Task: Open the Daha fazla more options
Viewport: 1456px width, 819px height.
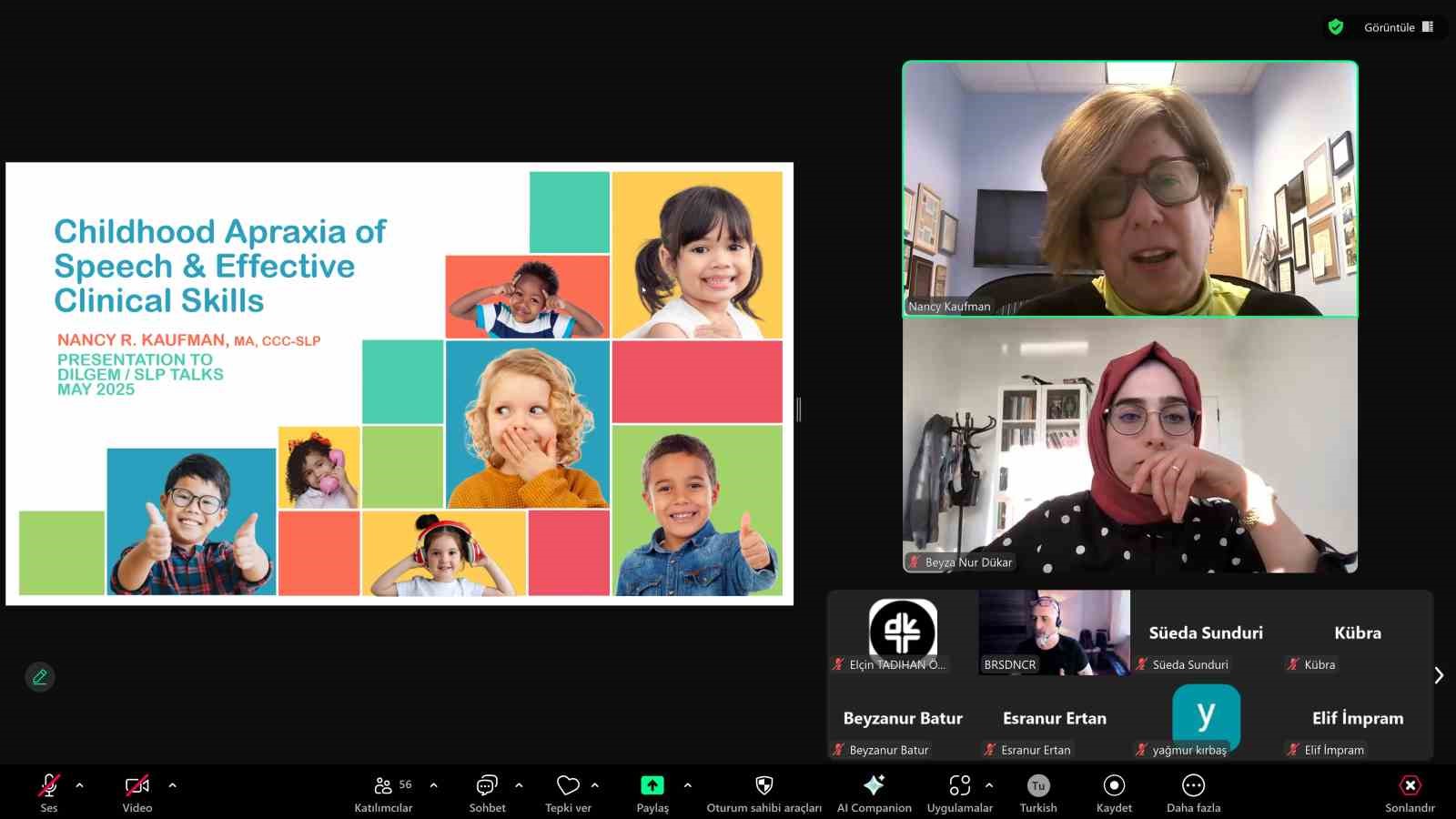Action: 1193,786
